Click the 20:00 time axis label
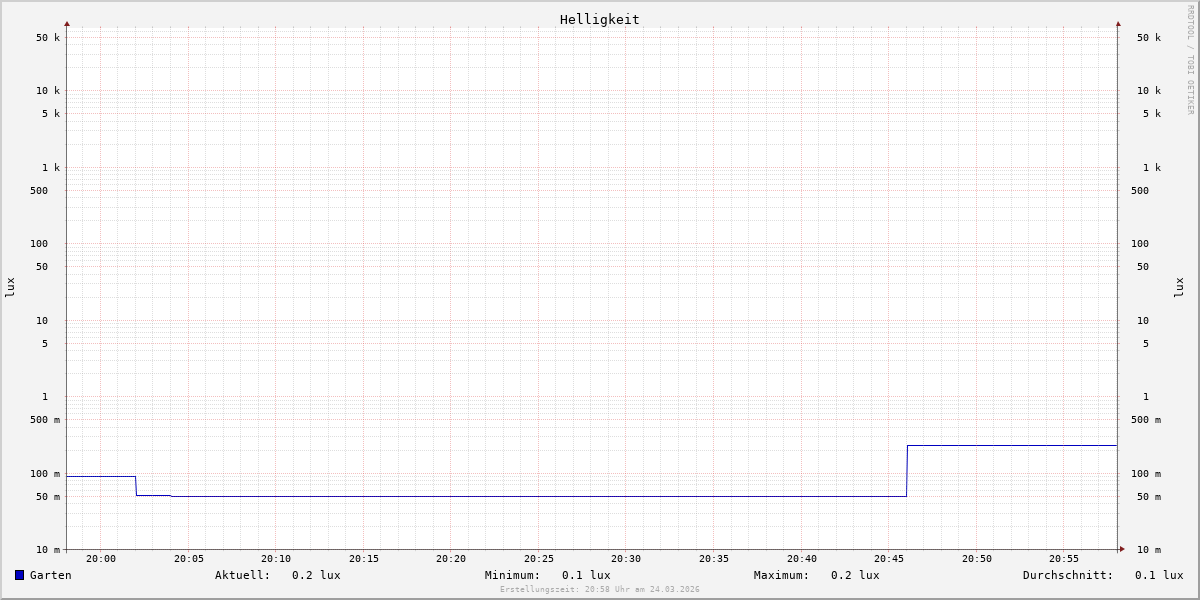The height and width of the screenshot is (600, 1200). 101,559
